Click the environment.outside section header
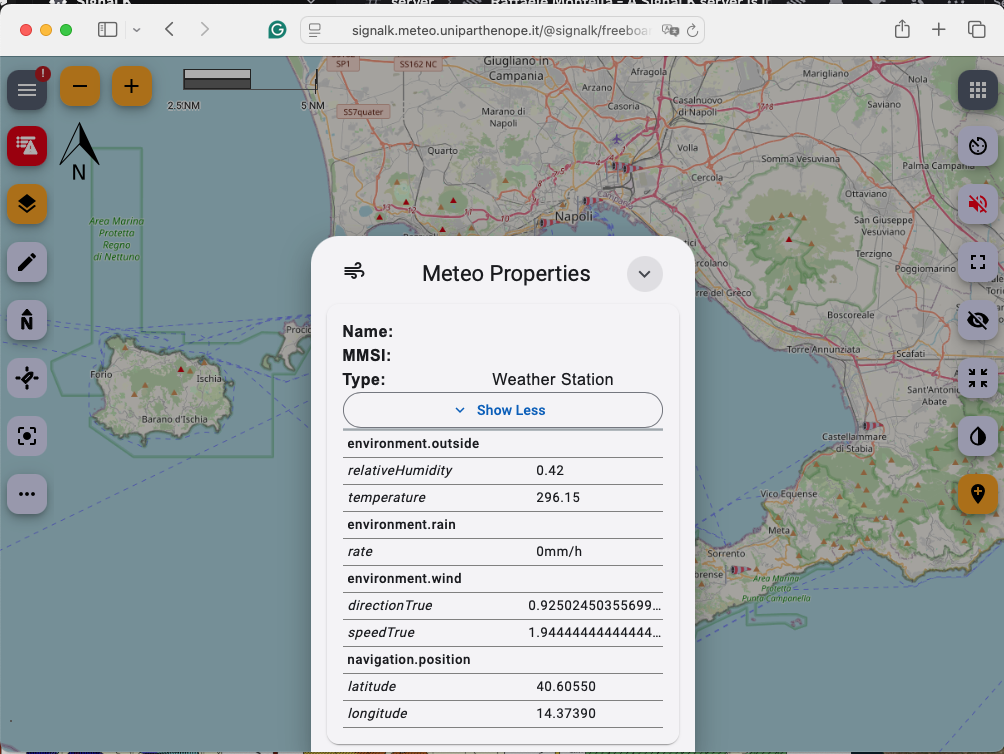 coord(413,444)
